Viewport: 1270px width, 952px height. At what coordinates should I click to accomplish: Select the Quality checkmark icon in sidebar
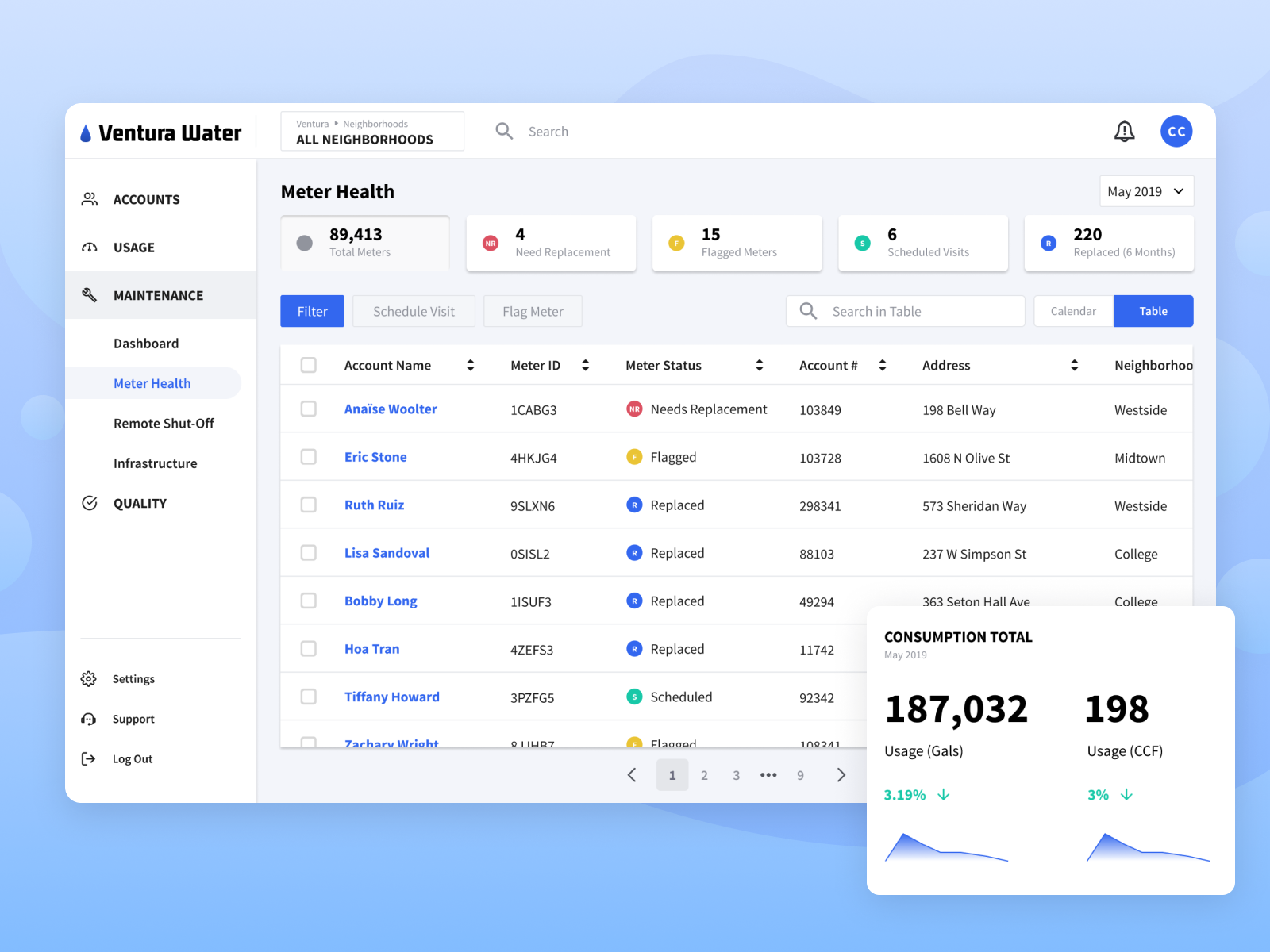(89, 503)
